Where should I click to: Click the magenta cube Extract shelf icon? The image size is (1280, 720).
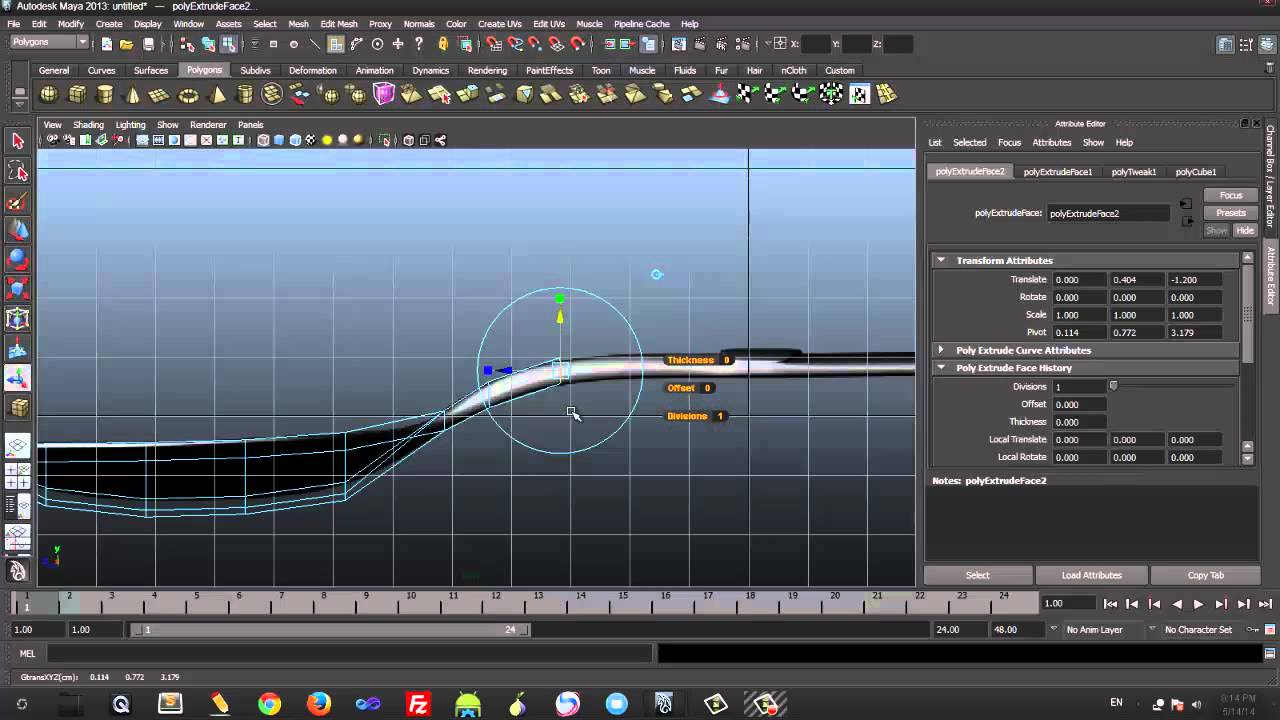[384, 95]
